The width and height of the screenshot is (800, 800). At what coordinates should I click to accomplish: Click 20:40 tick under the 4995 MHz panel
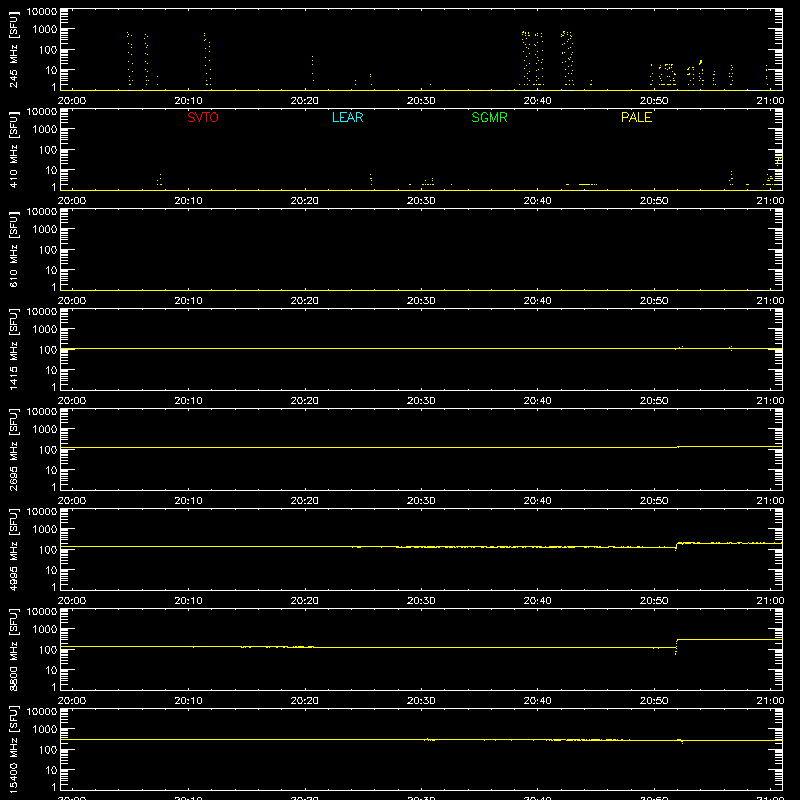[537, 601]
